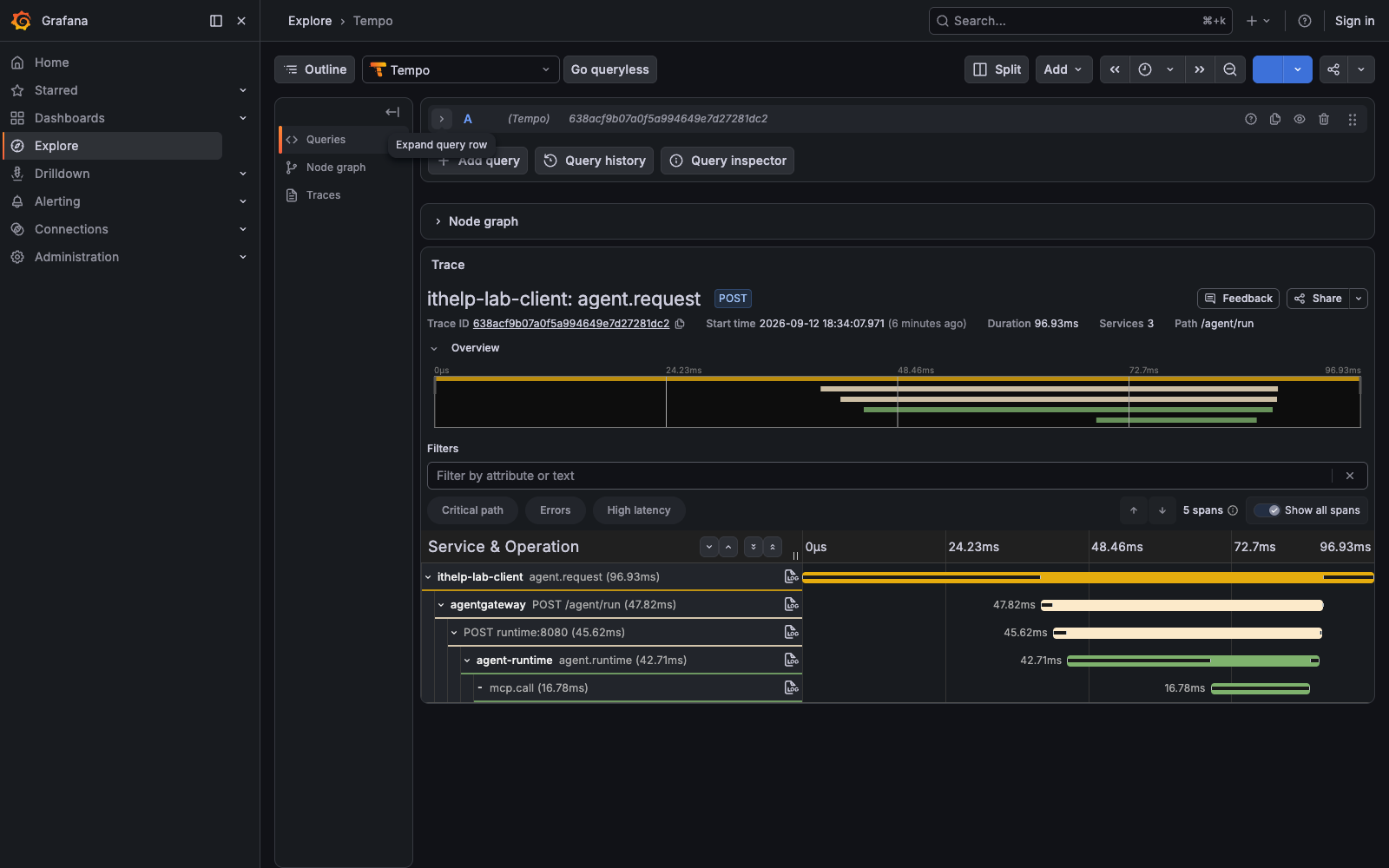The width and height of the screenshot is (1389, 868).
Task: Open logs for POST runtime:8080 span
Action: point(791,632)
